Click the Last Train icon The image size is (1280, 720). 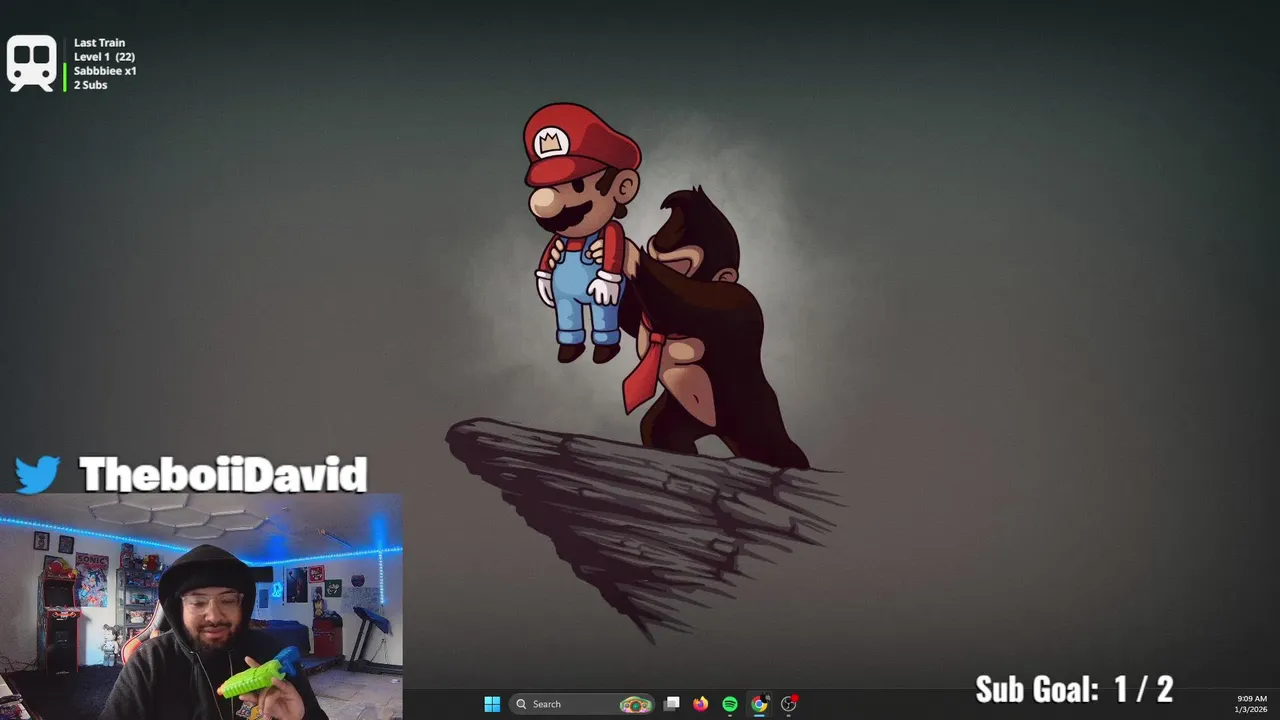point(32,64)
